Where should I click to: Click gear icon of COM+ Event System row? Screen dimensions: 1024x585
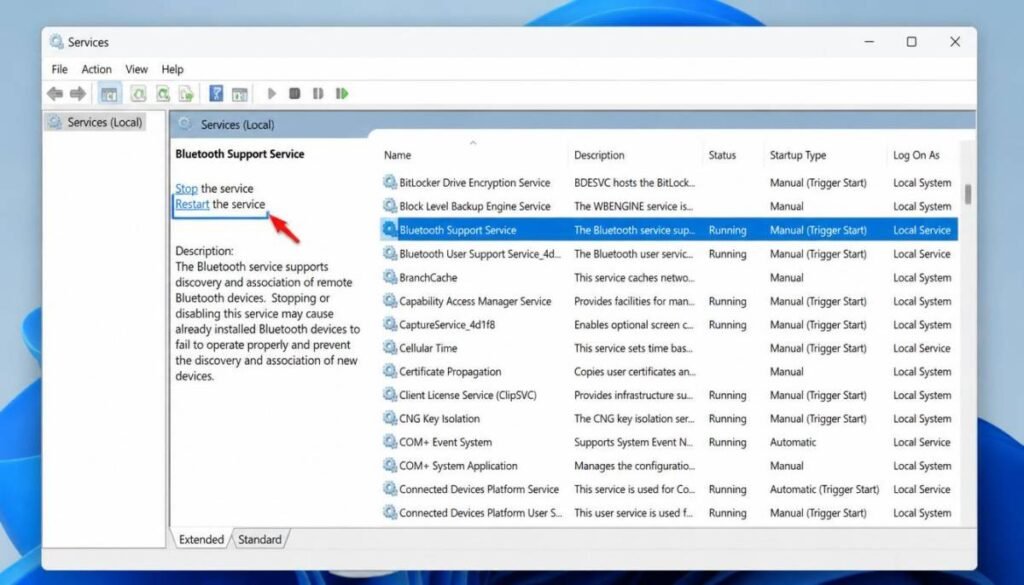point(390,442)
